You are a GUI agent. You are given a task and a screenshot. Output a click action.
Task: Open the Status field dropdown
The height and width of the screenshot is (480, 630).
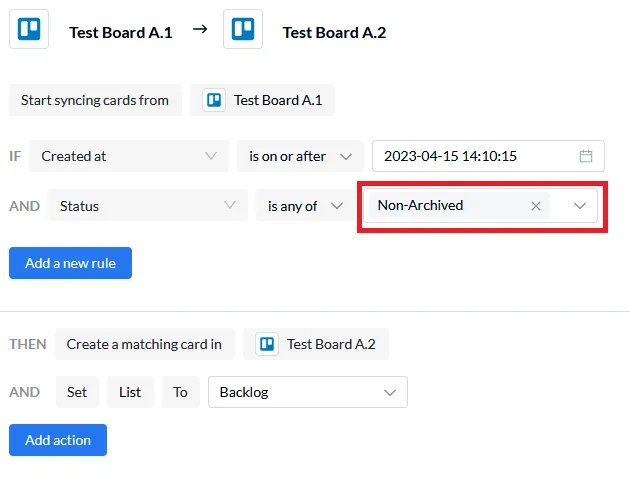click(147, 206)
